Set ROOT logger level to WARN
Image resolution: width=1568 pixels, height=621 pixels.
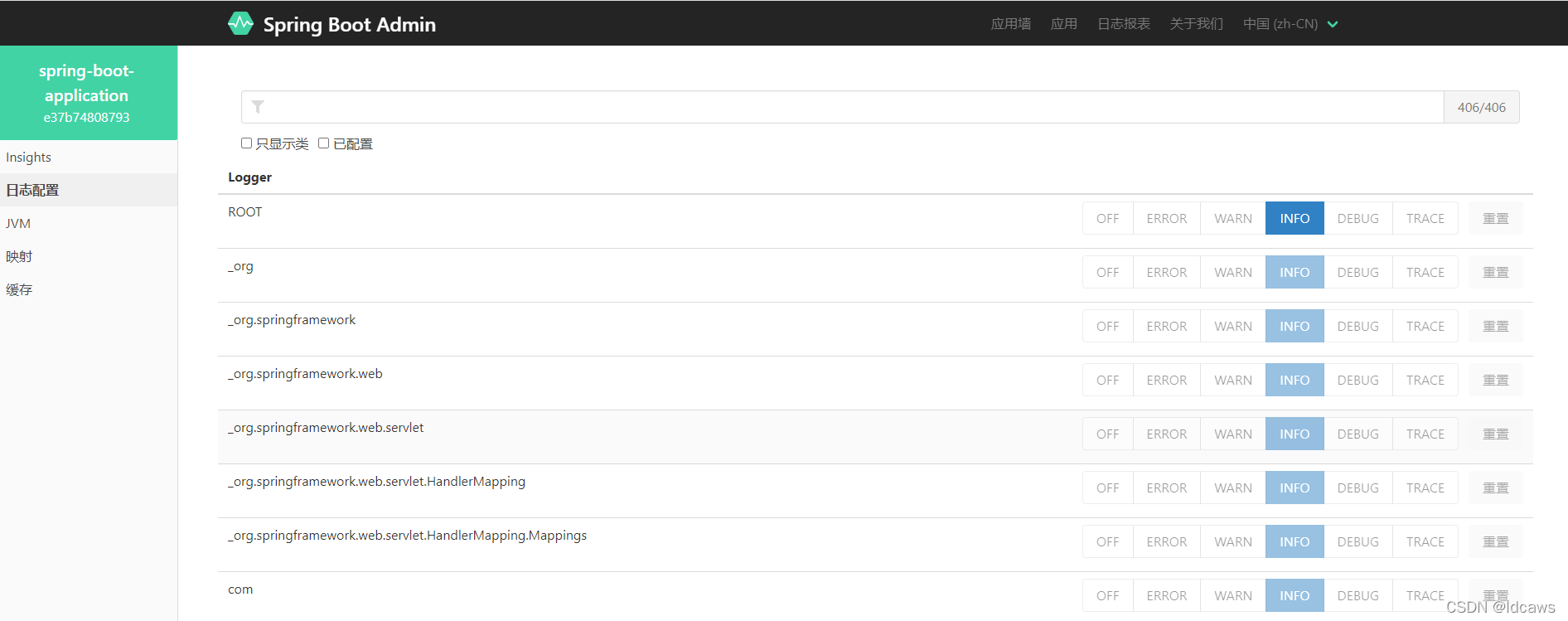1232,218
